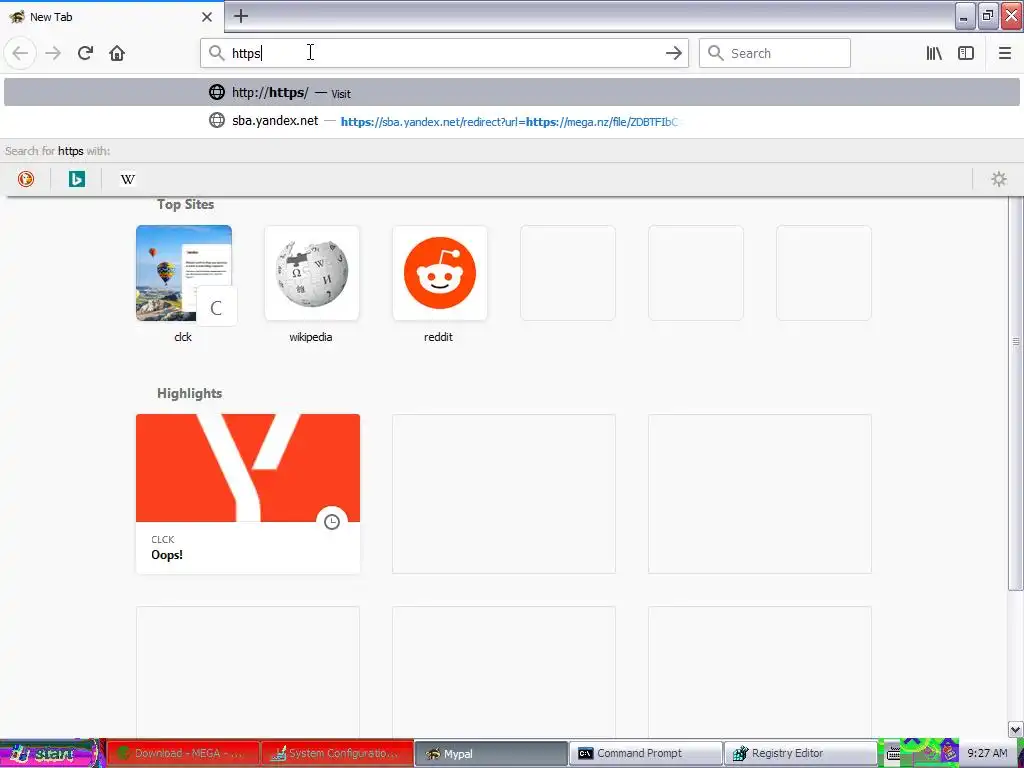Search with Wikipedia one-off icon
1024x768 pixels.
click(127, 179)
